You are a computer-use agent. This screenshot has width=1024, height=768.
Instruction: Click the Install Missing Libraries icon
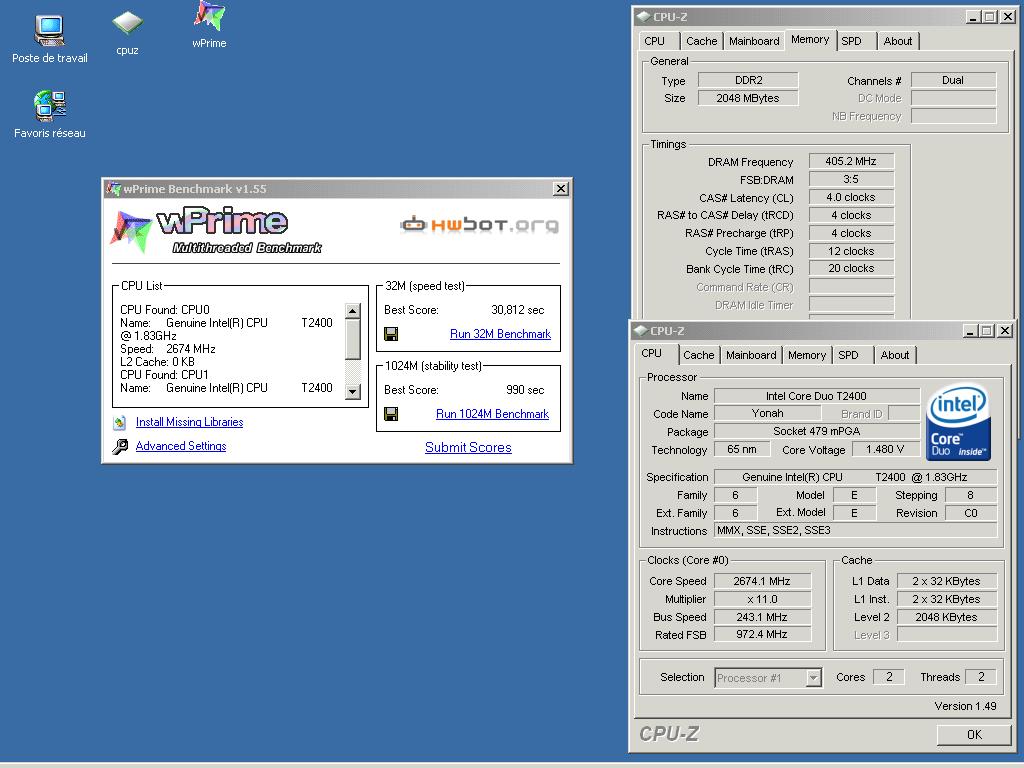(120, 423)
